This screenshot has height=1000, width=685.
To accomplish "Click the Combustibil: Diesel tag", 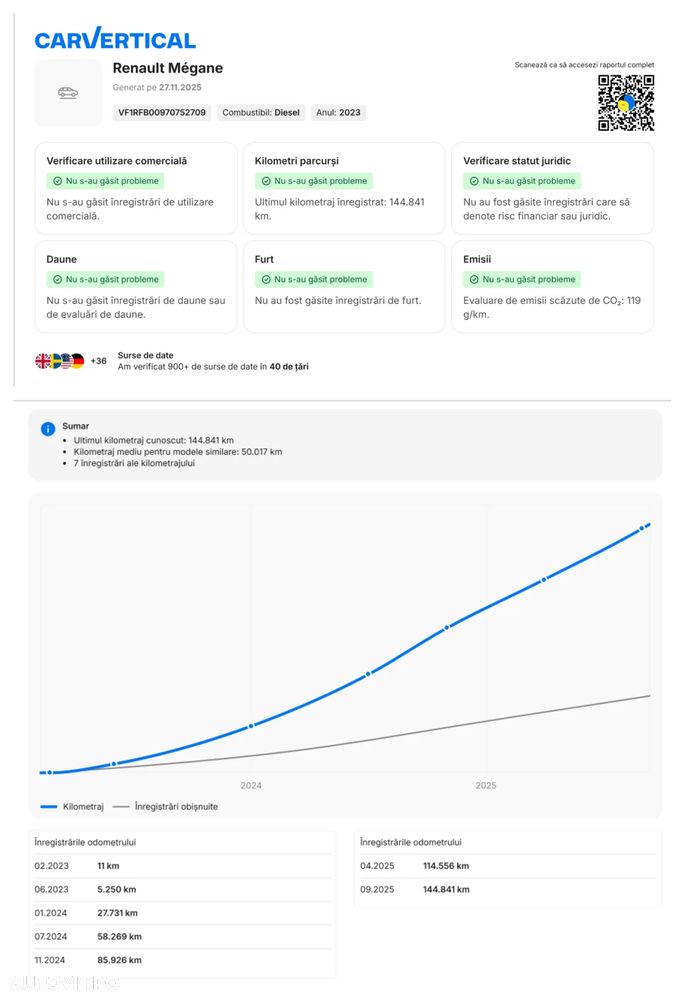I will point(260,113).
